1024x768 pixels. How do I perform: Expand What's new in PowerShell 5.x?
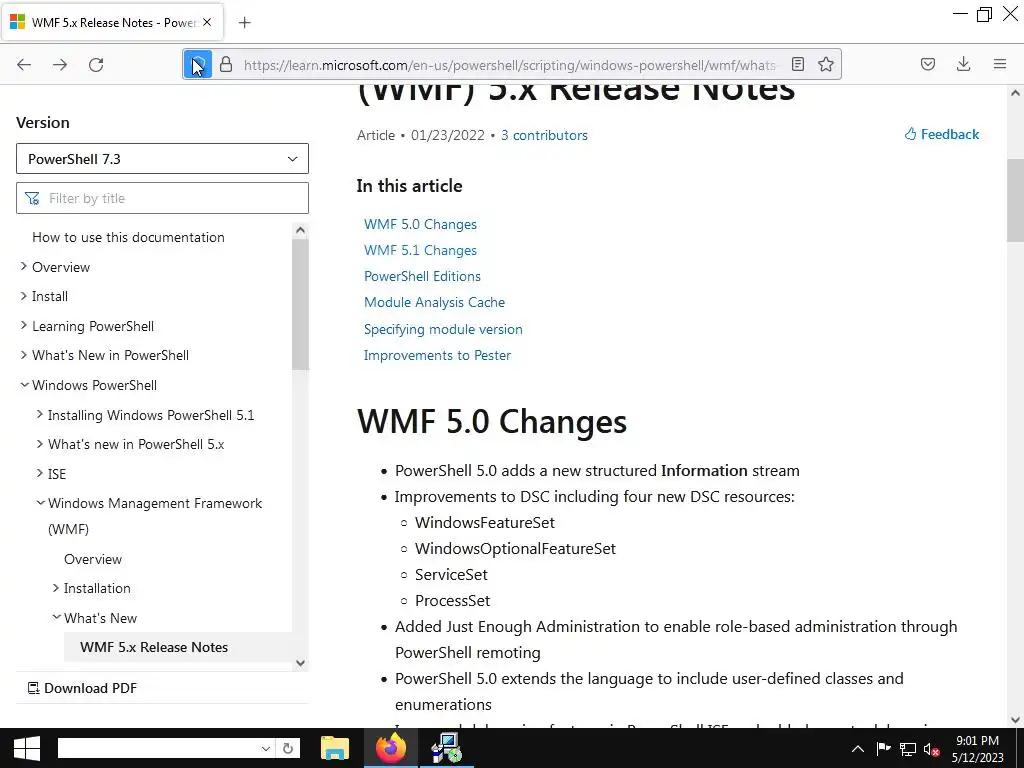click(40, 443)
